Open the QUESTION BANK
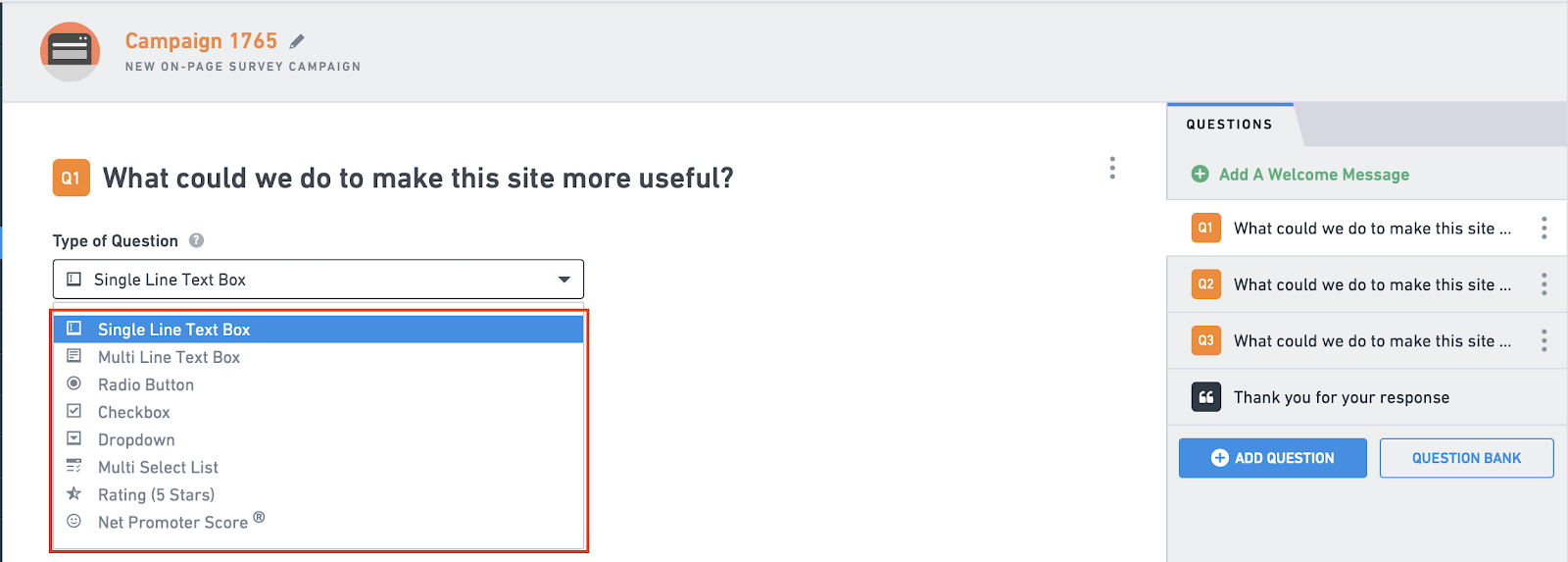Image resolution: width=1568 pixels, height=562 pixels. (x=1466, y=458)
